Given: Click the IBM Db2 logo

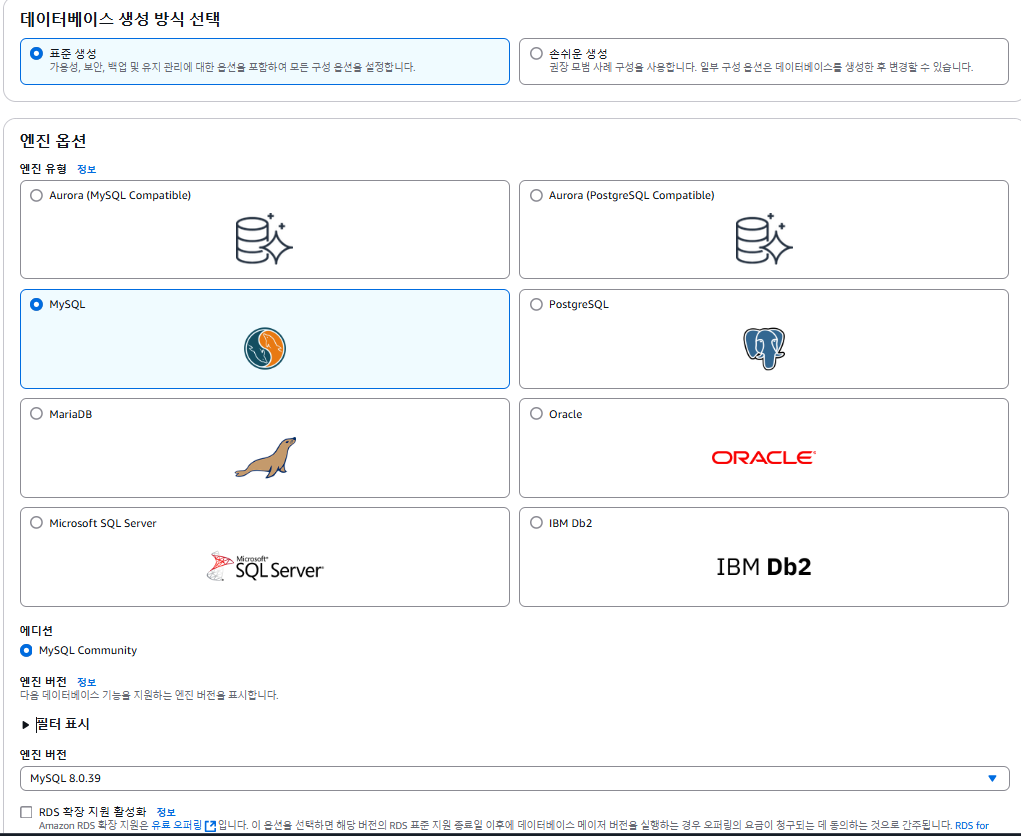Looking at the screenshot, I should coord(764,567).
